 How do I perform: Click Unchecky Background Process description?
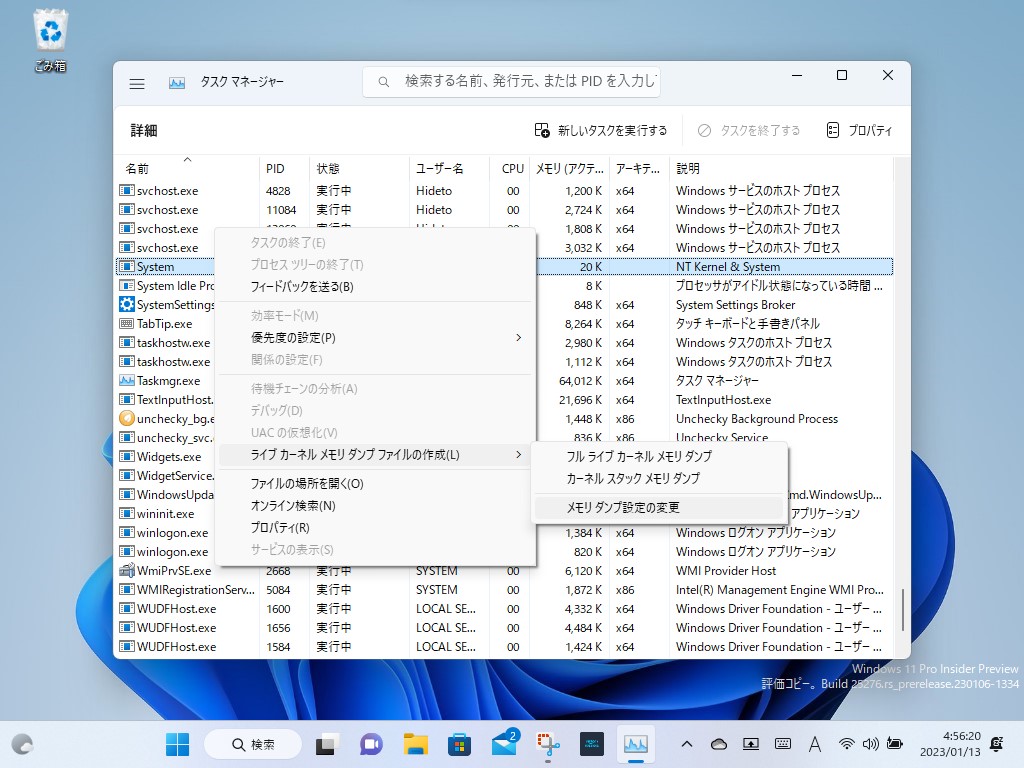756,419
